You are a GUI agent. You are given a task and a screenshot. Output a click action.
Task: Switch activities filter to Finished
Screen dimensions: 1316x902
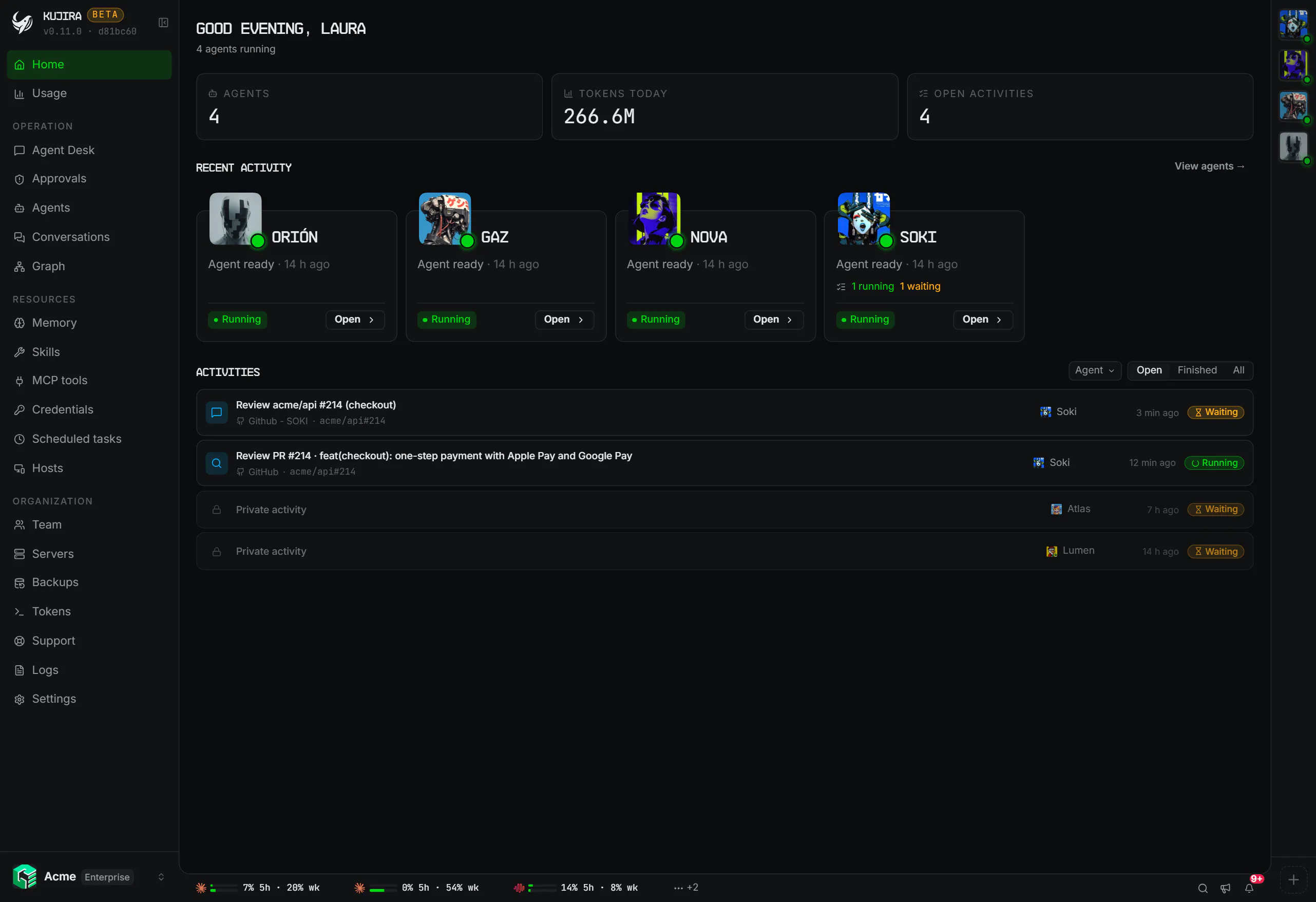[1197, 370]
